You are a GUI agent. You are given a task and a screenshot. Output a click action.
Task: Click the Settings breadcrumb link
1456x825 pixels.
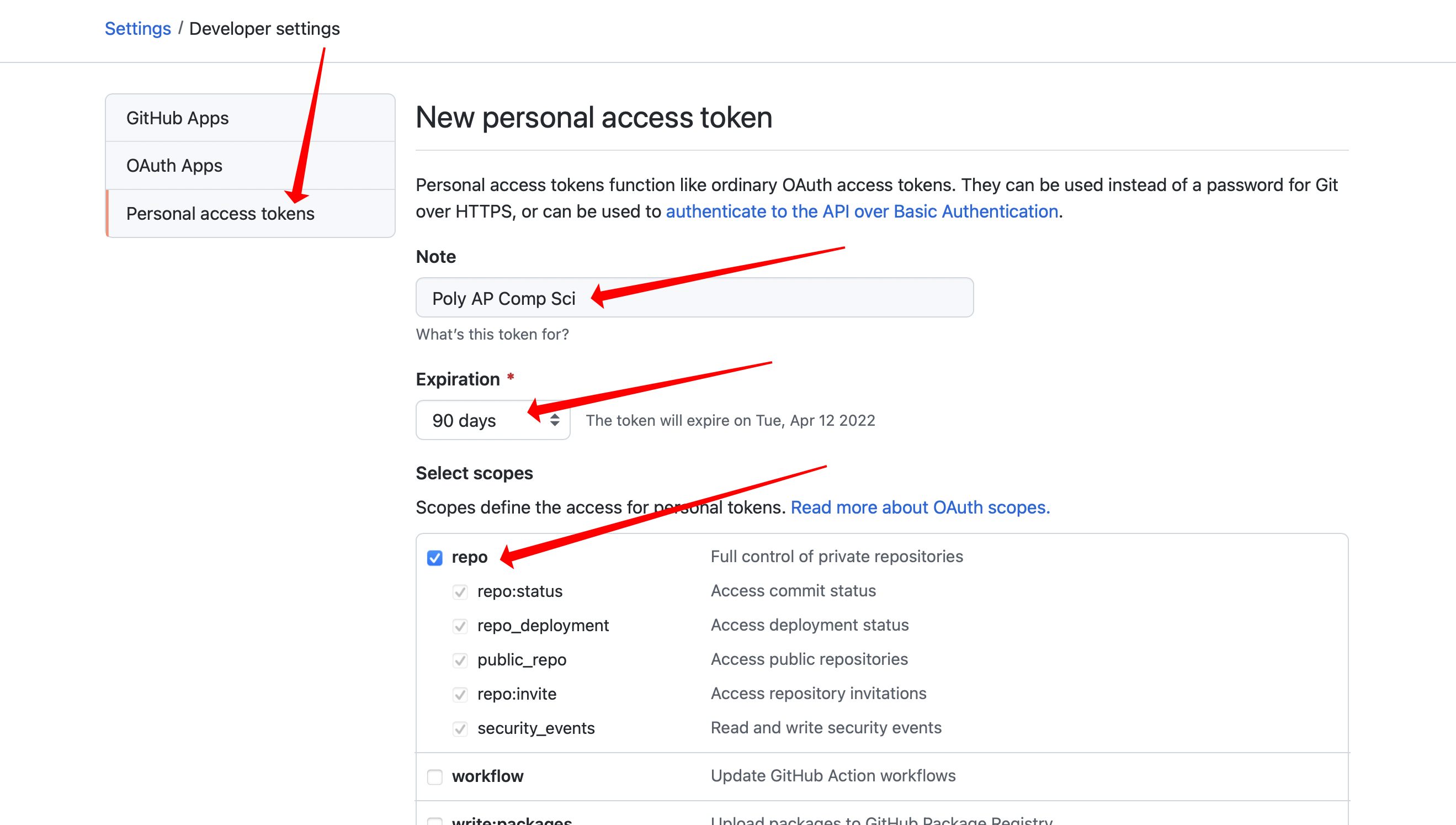point(137,28)
